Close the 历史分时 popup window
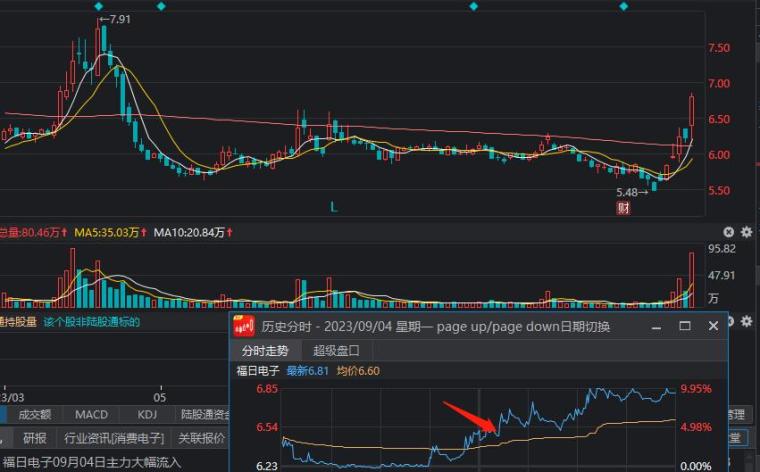Image resolution: width=760 pixels, height=472 pixels. (x=713, y=326)
